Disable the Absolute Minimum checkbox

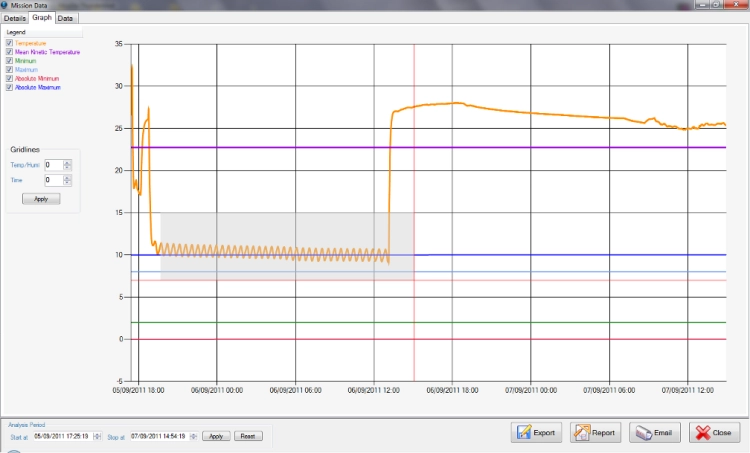[10, 78]
